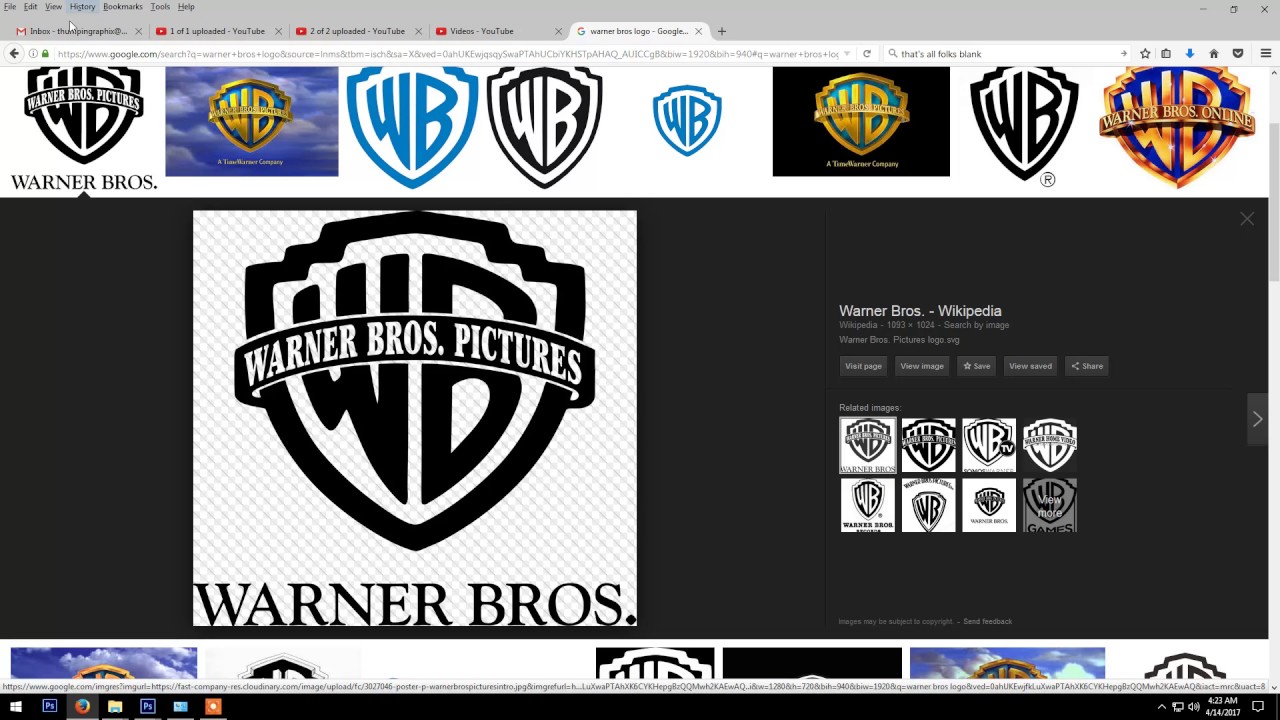Open the network icon in system tray

[1178, 707]
